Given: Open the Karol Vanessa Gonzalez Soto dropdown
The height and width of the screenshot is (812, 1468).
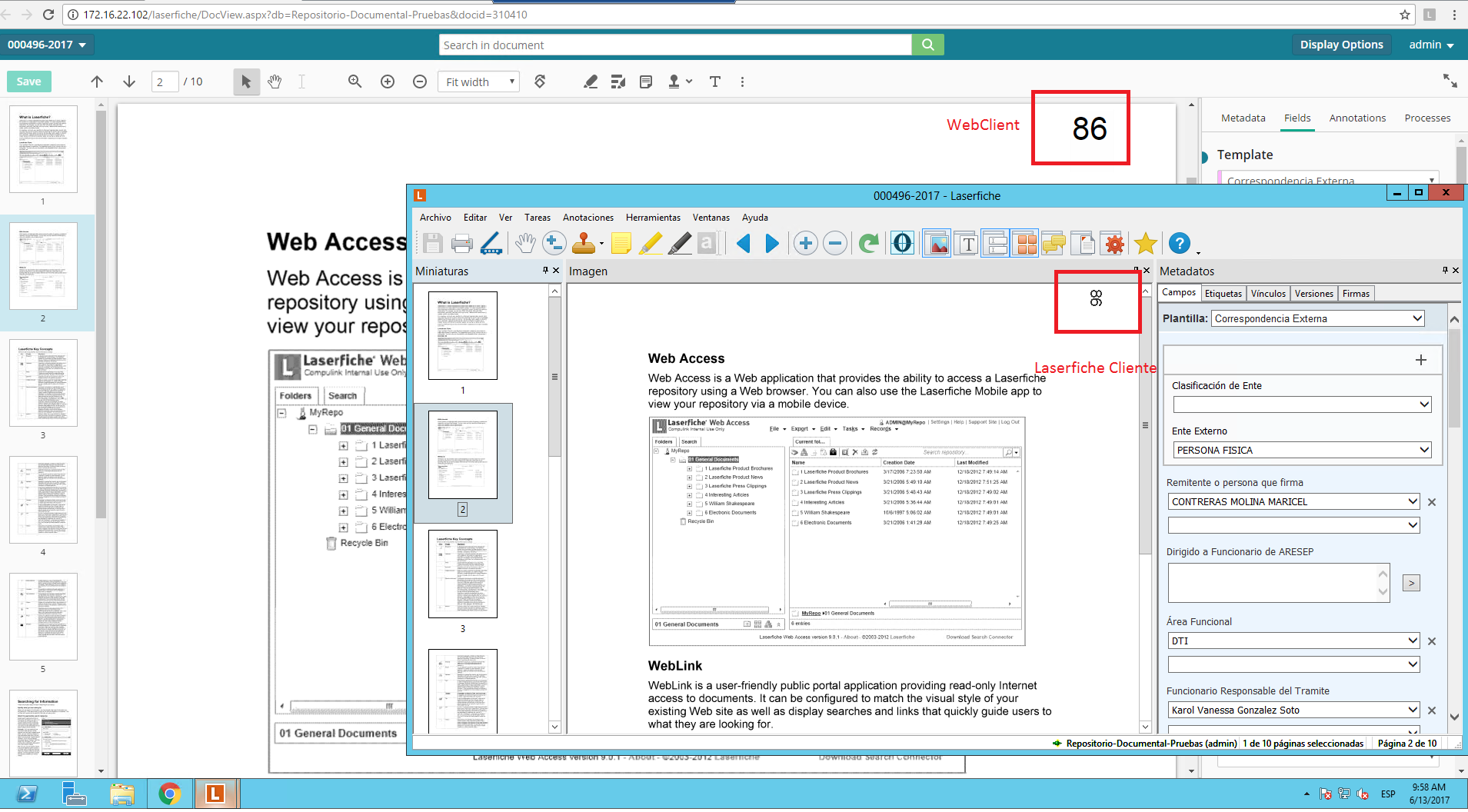Looking at the screenshot, I should (x=1413, y=710).
